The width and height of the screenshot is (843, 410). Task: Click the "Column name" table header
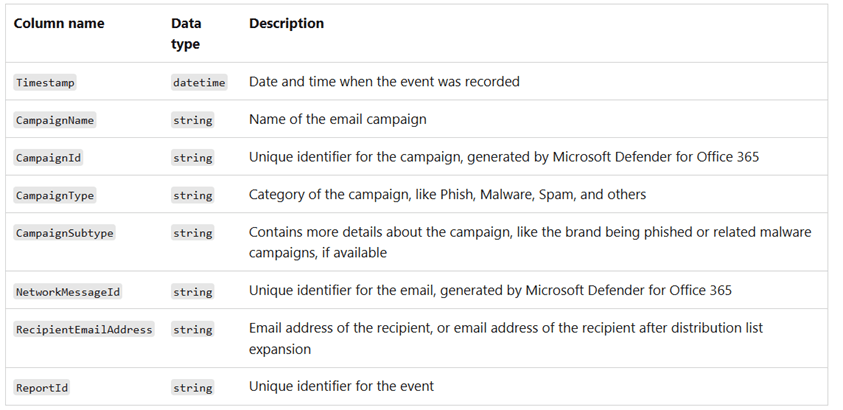(x=58, y=23)
